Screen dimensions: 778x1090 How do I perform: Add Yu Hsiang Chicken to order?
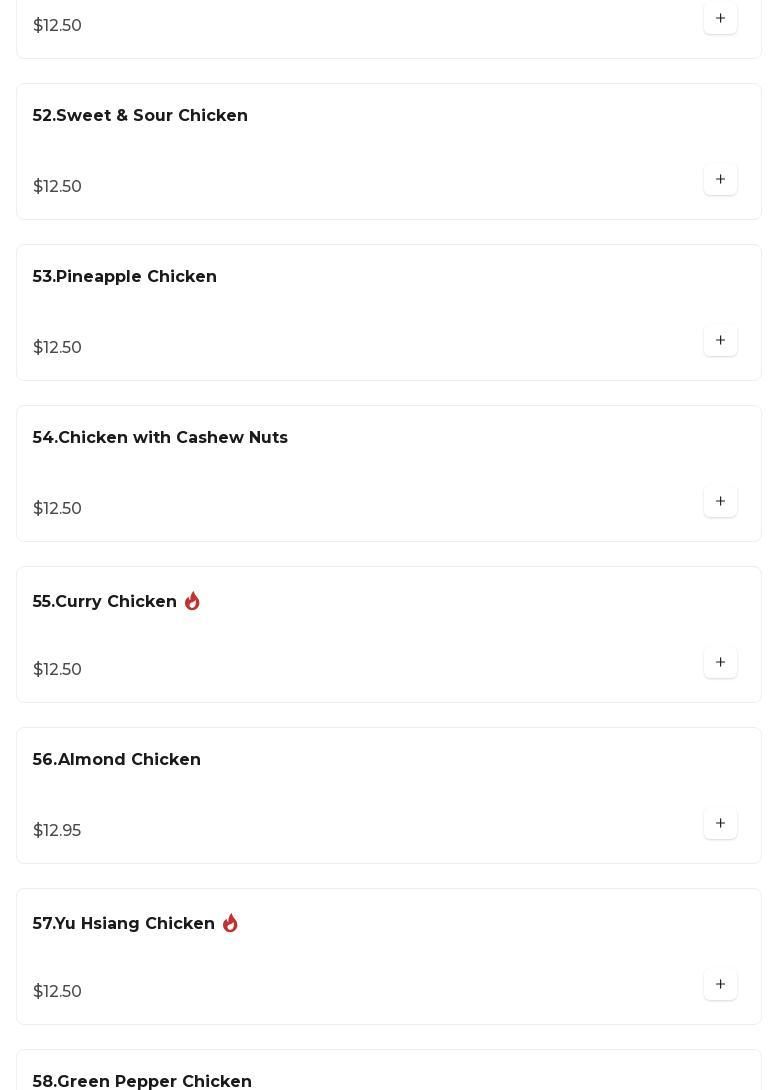720,985
